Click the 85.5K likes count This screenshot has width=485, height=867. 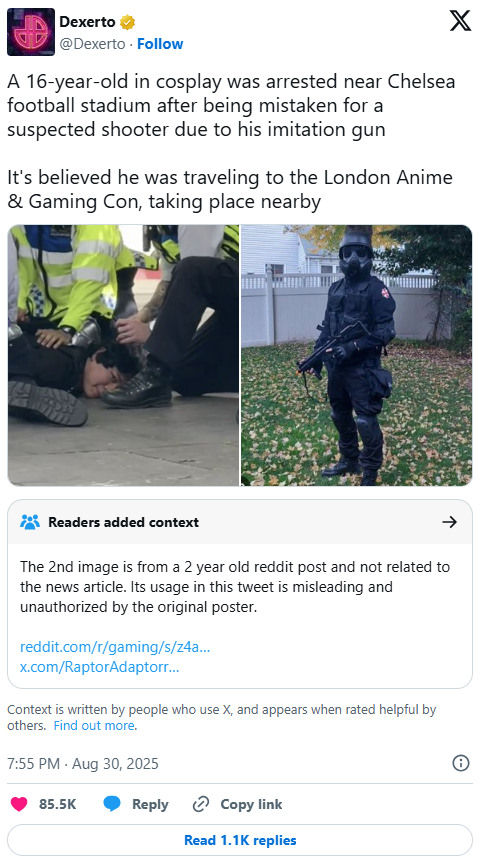pyautogui.click(x=58, y=805)
